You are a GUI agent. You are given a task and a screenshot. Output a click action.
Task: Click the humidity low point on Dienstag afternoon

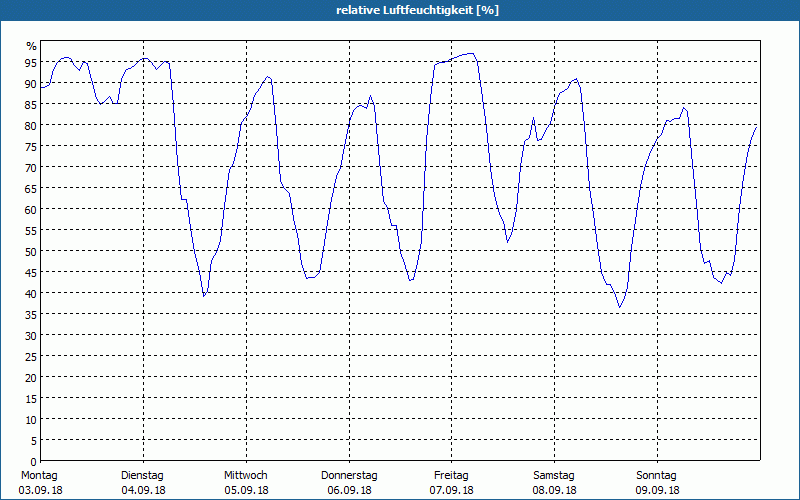point(204,296)
